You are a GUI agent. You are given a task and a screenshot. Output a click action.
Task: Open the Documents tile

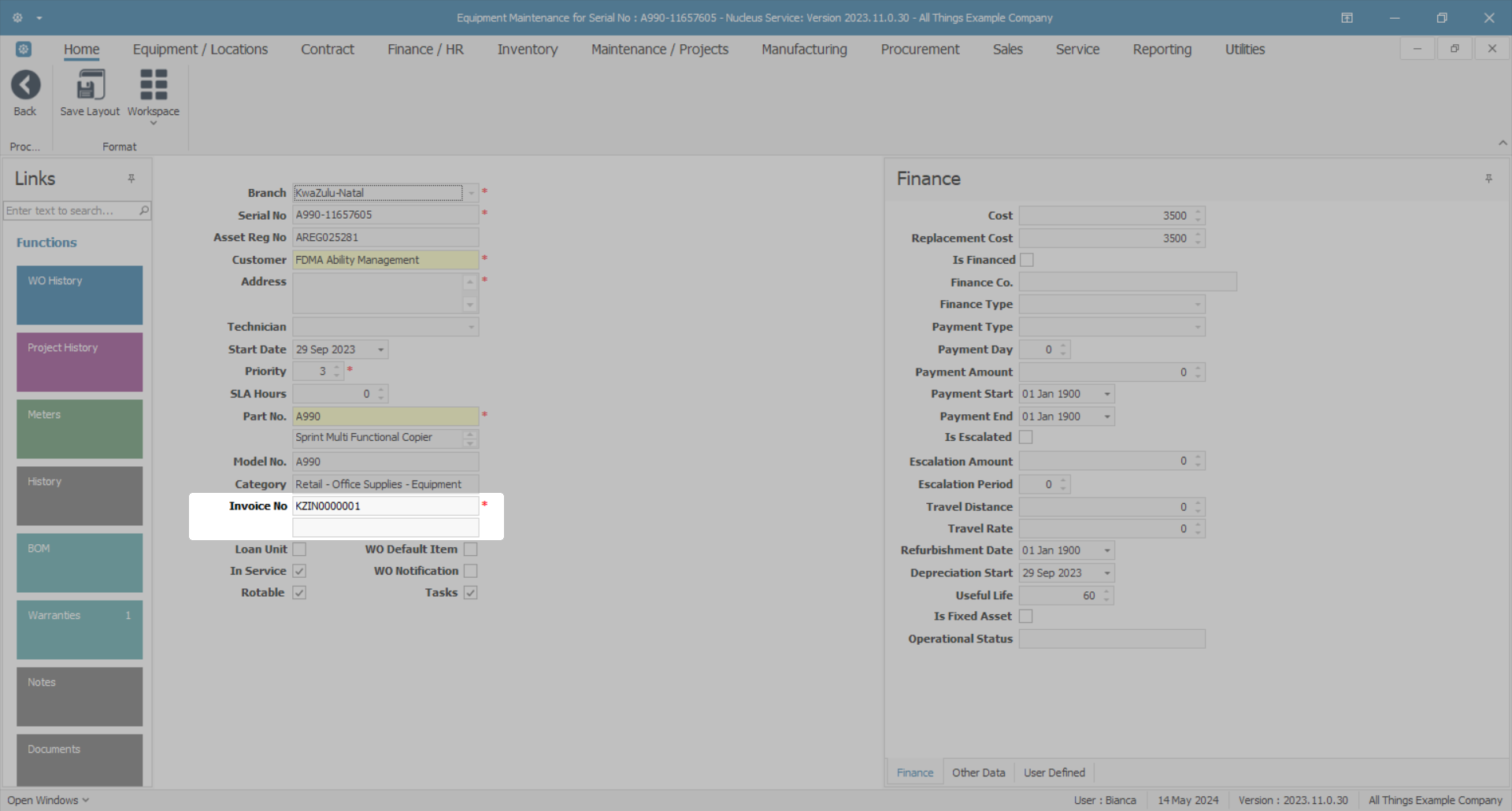(80, 760)
